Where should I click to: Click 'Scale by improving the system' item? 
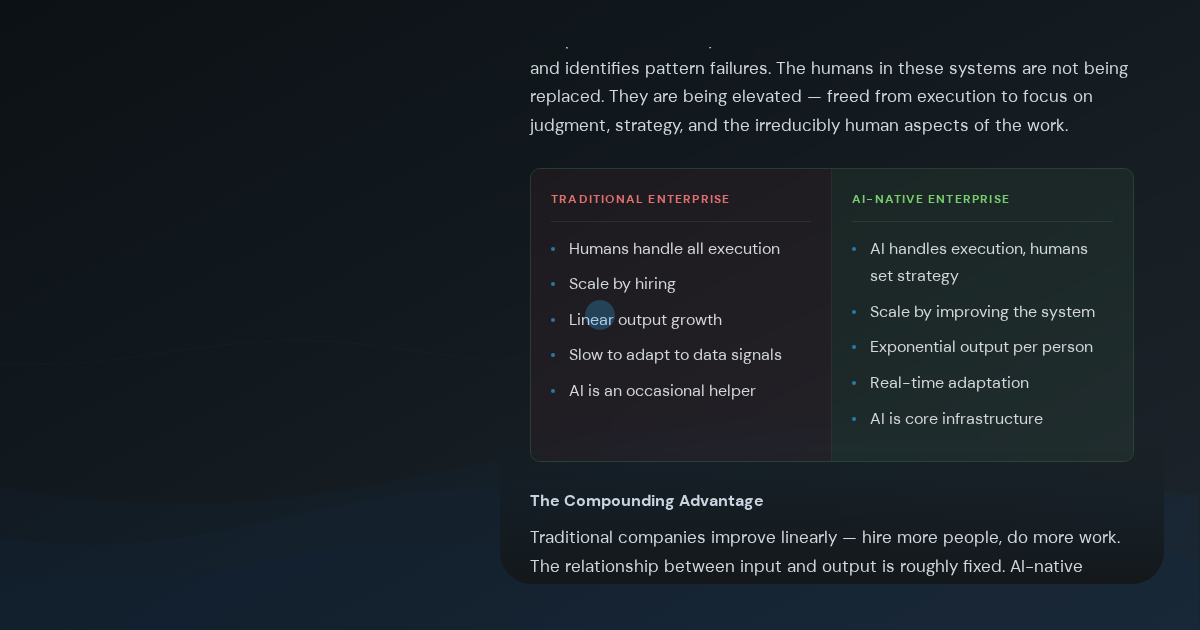(982, 312)
